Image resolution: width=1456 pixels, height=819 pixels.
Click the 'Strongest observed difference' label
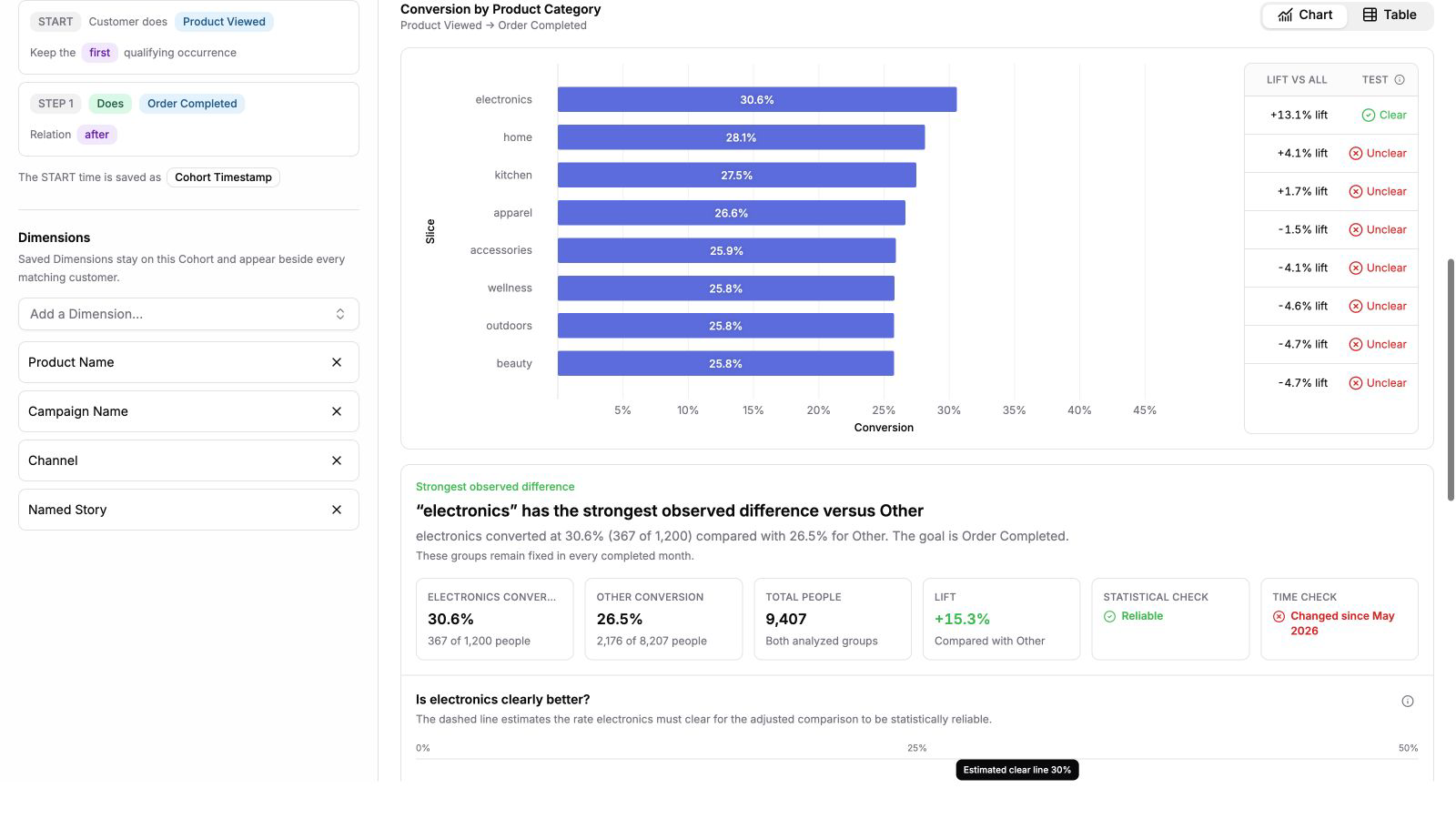point(495,487)
